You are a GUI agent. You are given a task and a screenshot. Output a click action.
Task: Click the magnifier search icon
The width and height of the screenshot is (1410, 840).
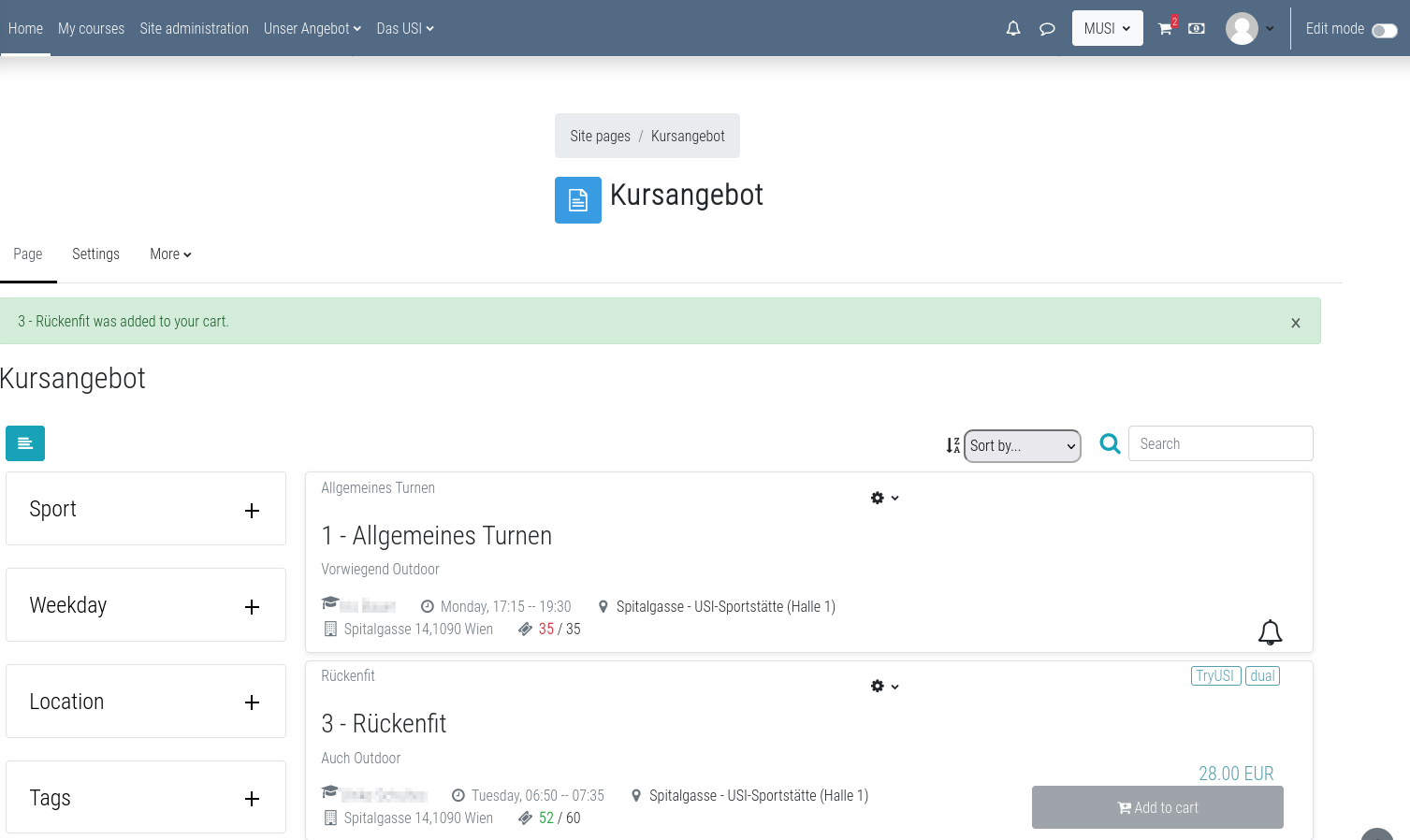(1110, 444)
